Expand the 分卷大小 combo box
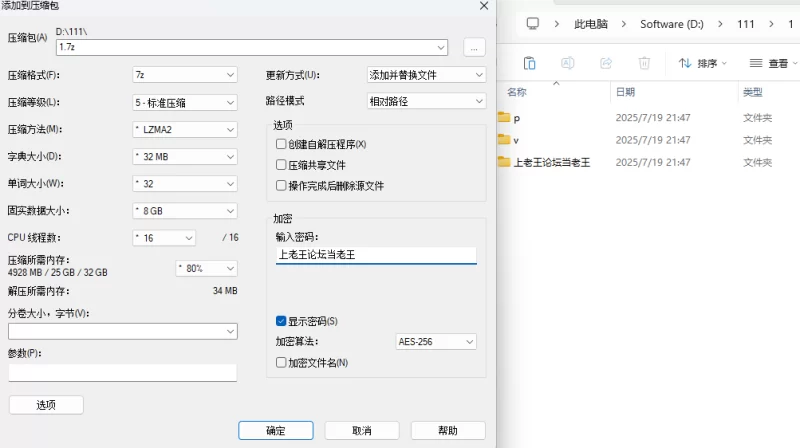800x448 pixels. point(230,332)
